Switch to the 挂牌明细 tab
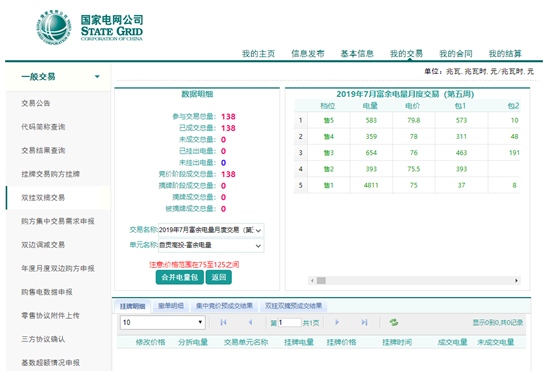558x373 pixels. click(132, 306)
